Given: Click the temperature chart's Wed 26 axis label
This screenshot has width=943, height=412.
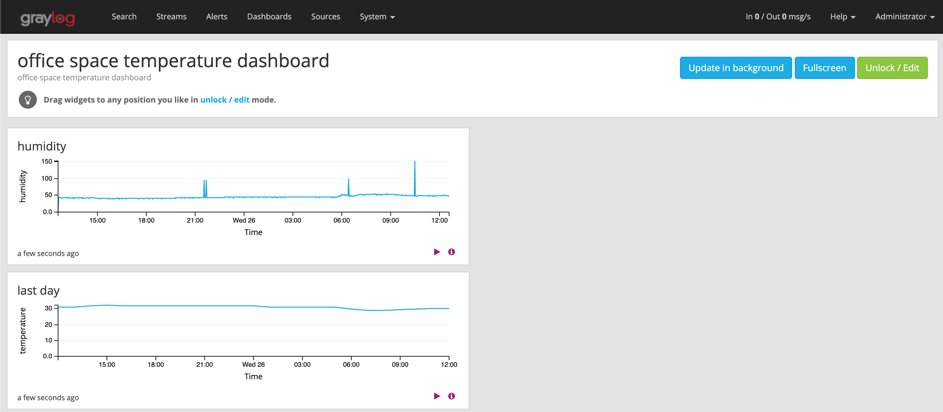Looking at the screenshot, I should (253, 365).
